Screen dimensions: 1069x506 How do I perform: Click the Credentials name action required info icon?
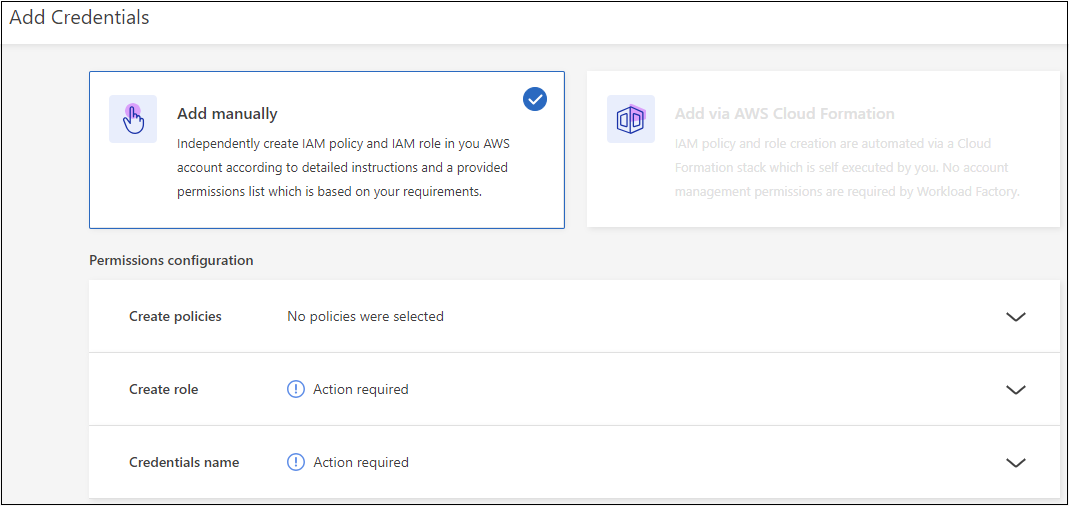[296, 462]
